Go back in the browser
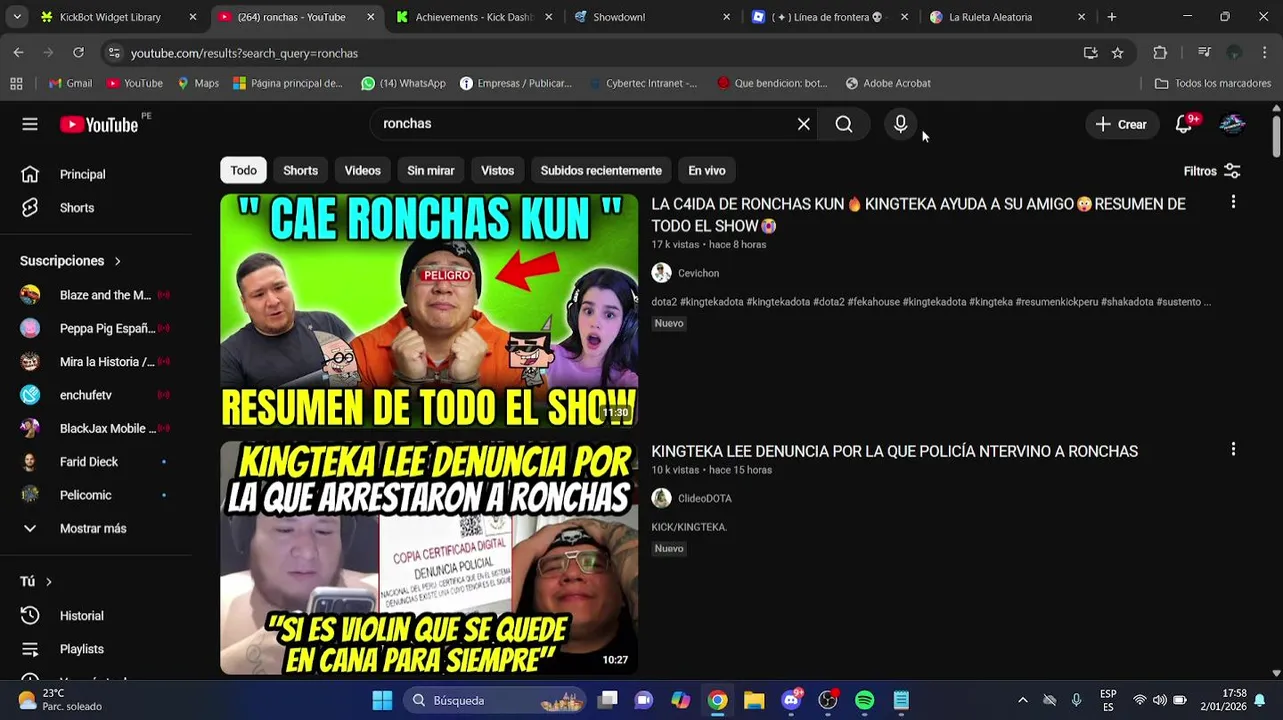Viewport: 1283px width, 720px height. (18, 53)
